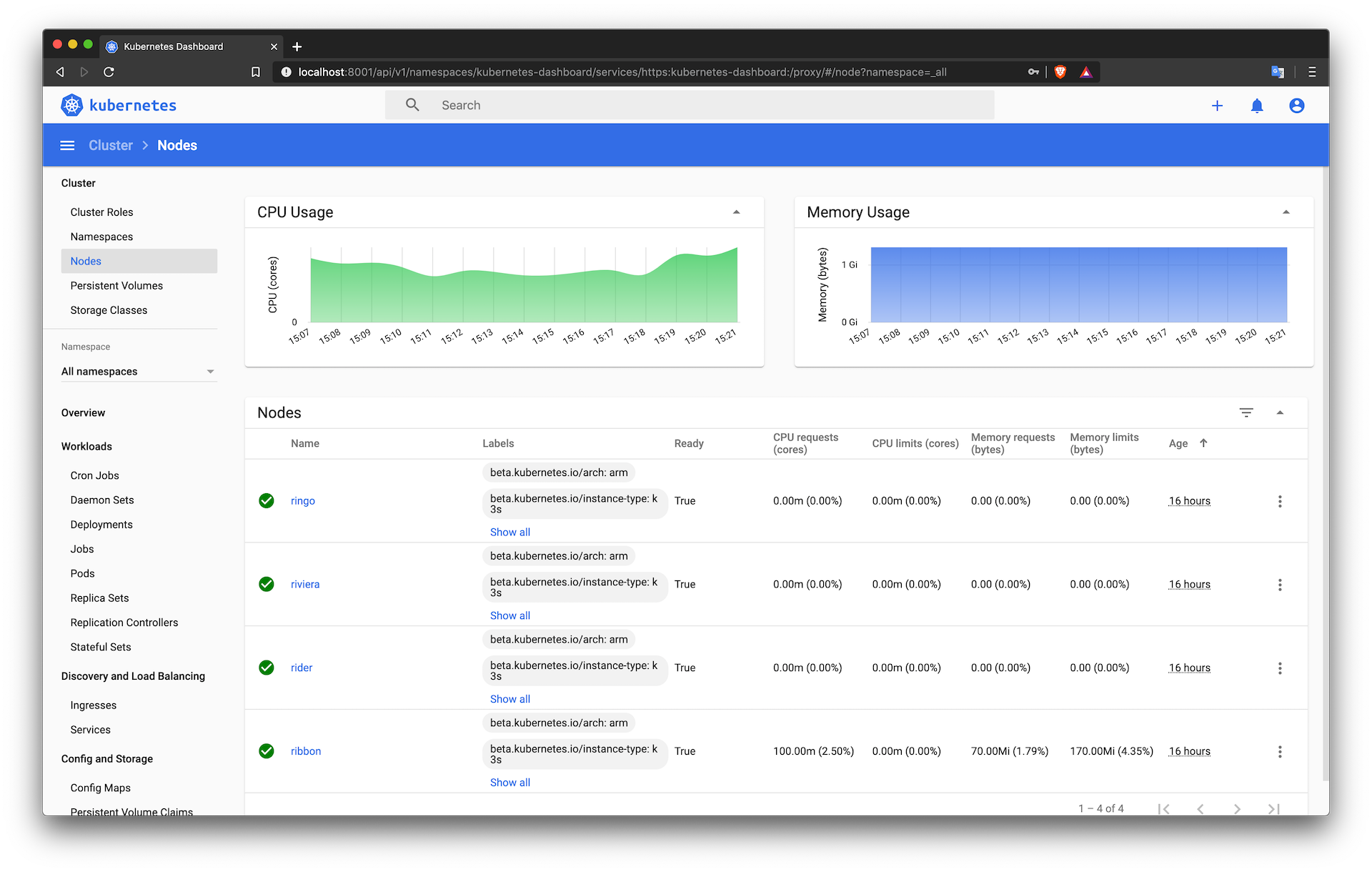Click the browser address bar URL
1372x872 pixels.
tap(622, 72)
